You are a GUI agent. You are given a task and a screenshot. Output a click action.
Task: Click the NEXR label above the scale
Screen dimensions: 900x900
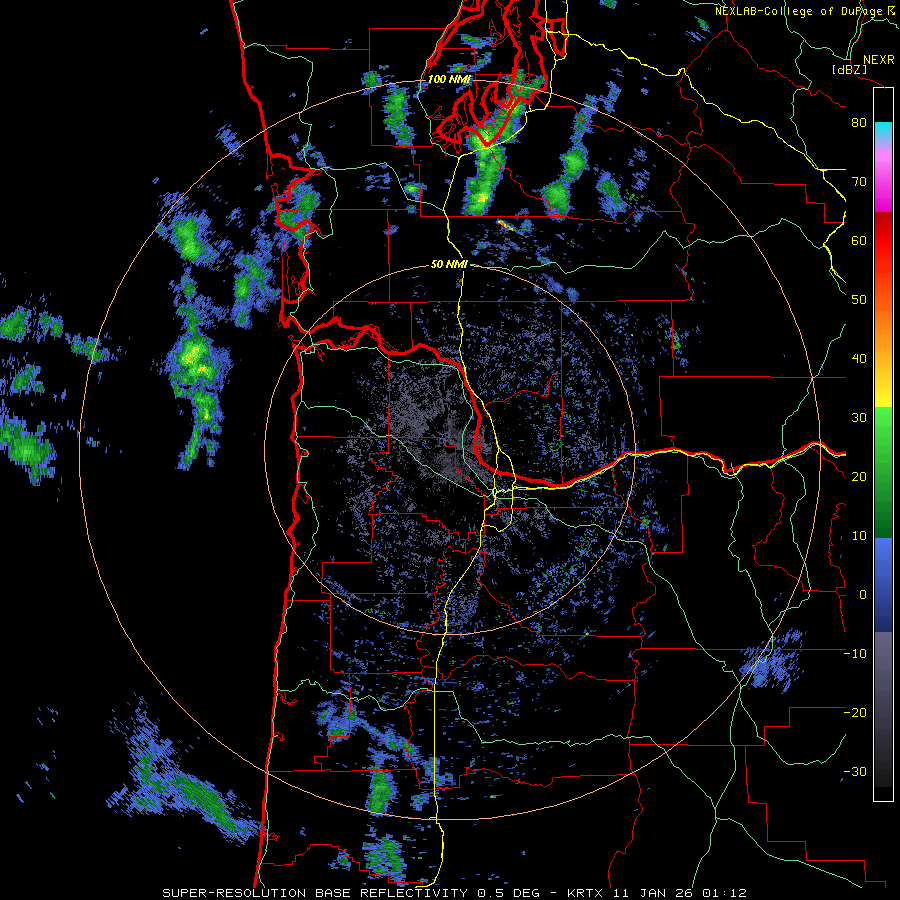[x=878, y=60]
